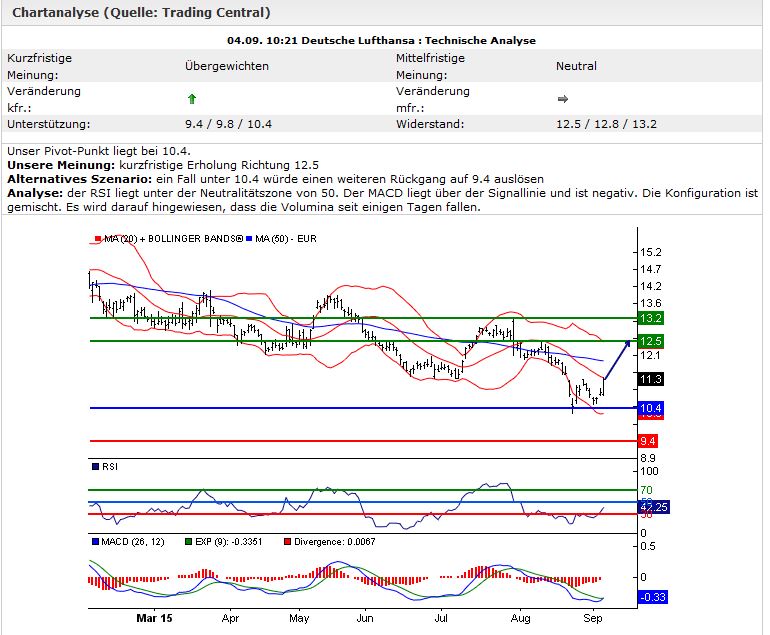770x635 pixels.
Task: Click the Widerstand label
Action: [430, 124]
